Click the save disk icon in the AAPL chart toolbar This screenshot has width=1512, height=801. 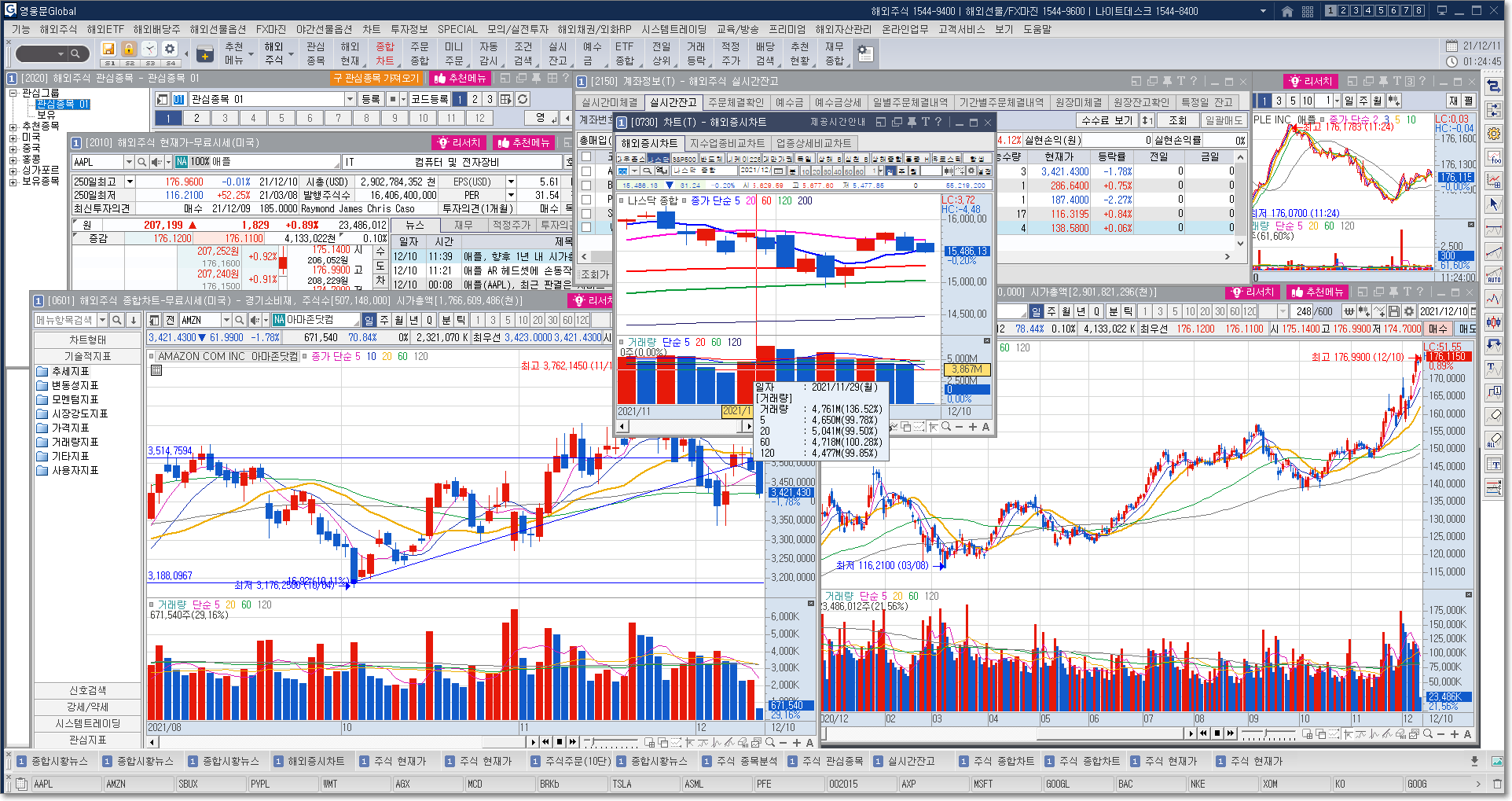tap(1394, 311)
